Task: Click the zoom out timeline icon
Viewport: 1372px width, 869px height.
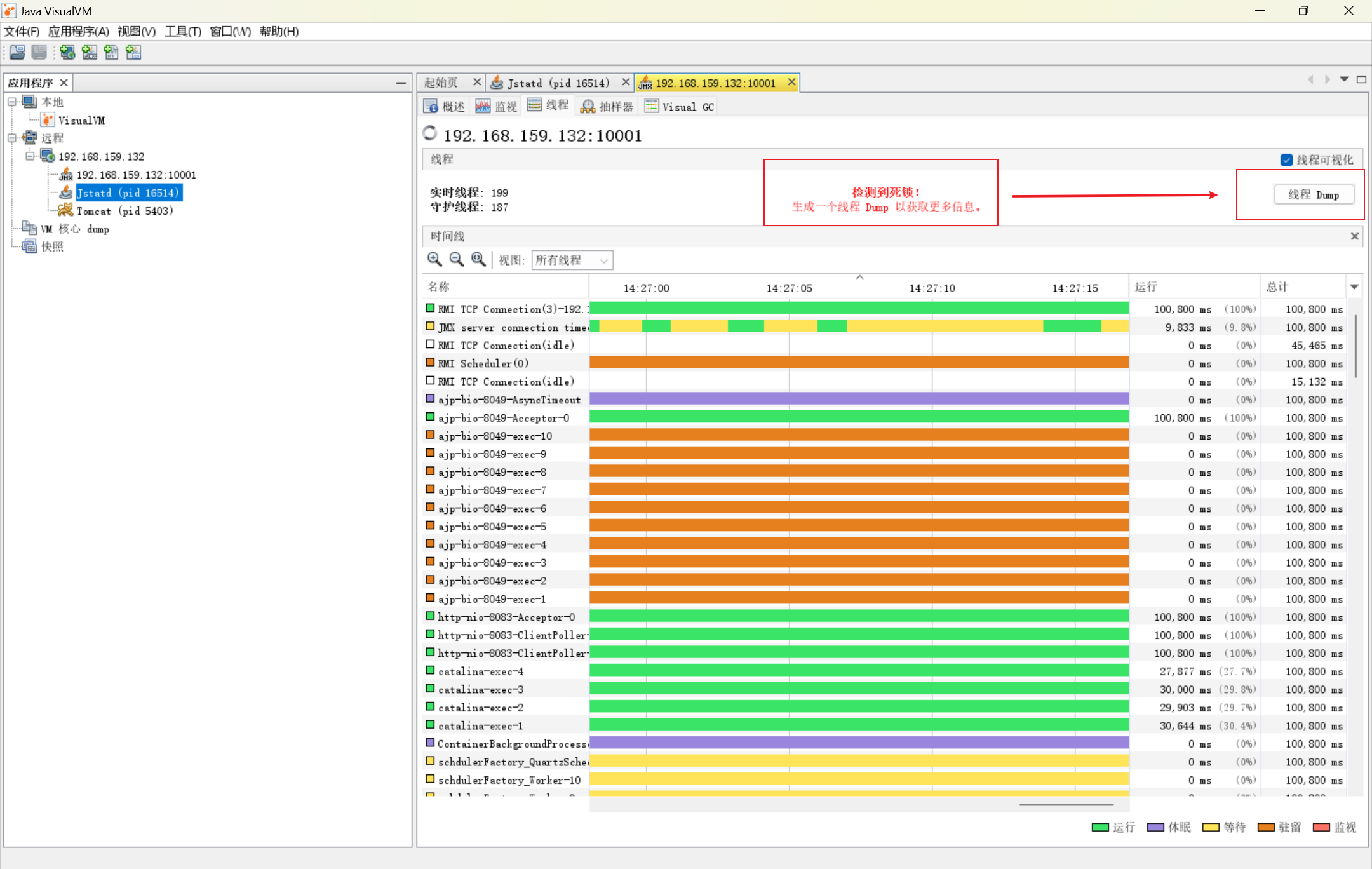Action: (456, 259)
